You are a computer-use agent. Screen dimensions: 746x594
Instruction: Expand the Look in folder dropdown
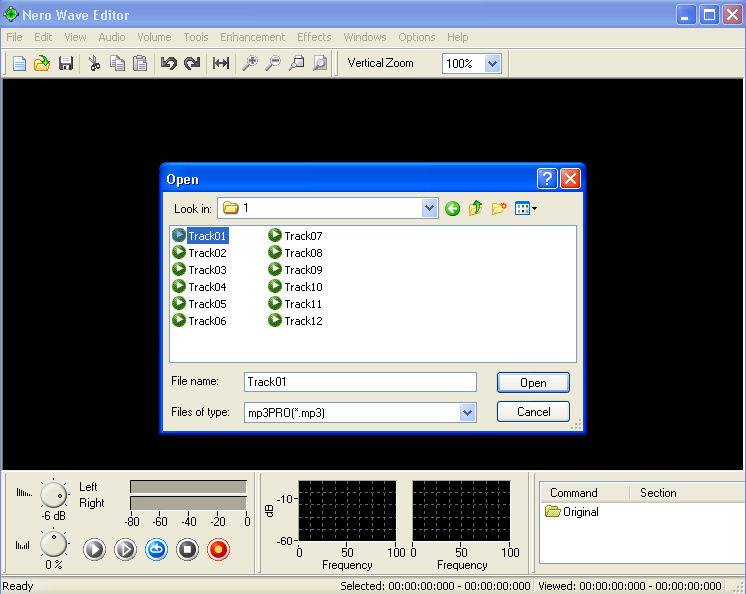429,208
